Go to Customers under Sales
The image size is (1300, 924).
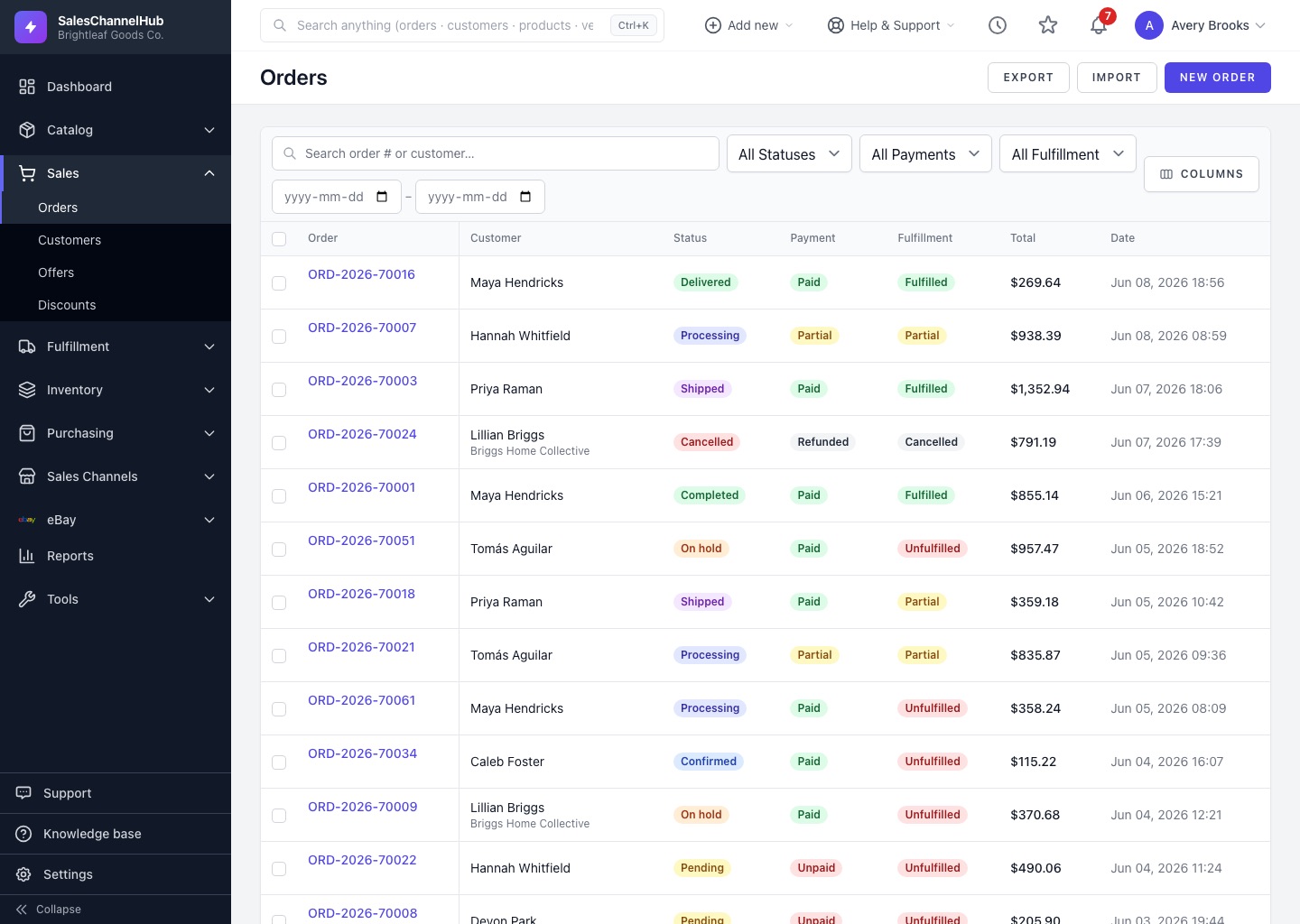70,240
